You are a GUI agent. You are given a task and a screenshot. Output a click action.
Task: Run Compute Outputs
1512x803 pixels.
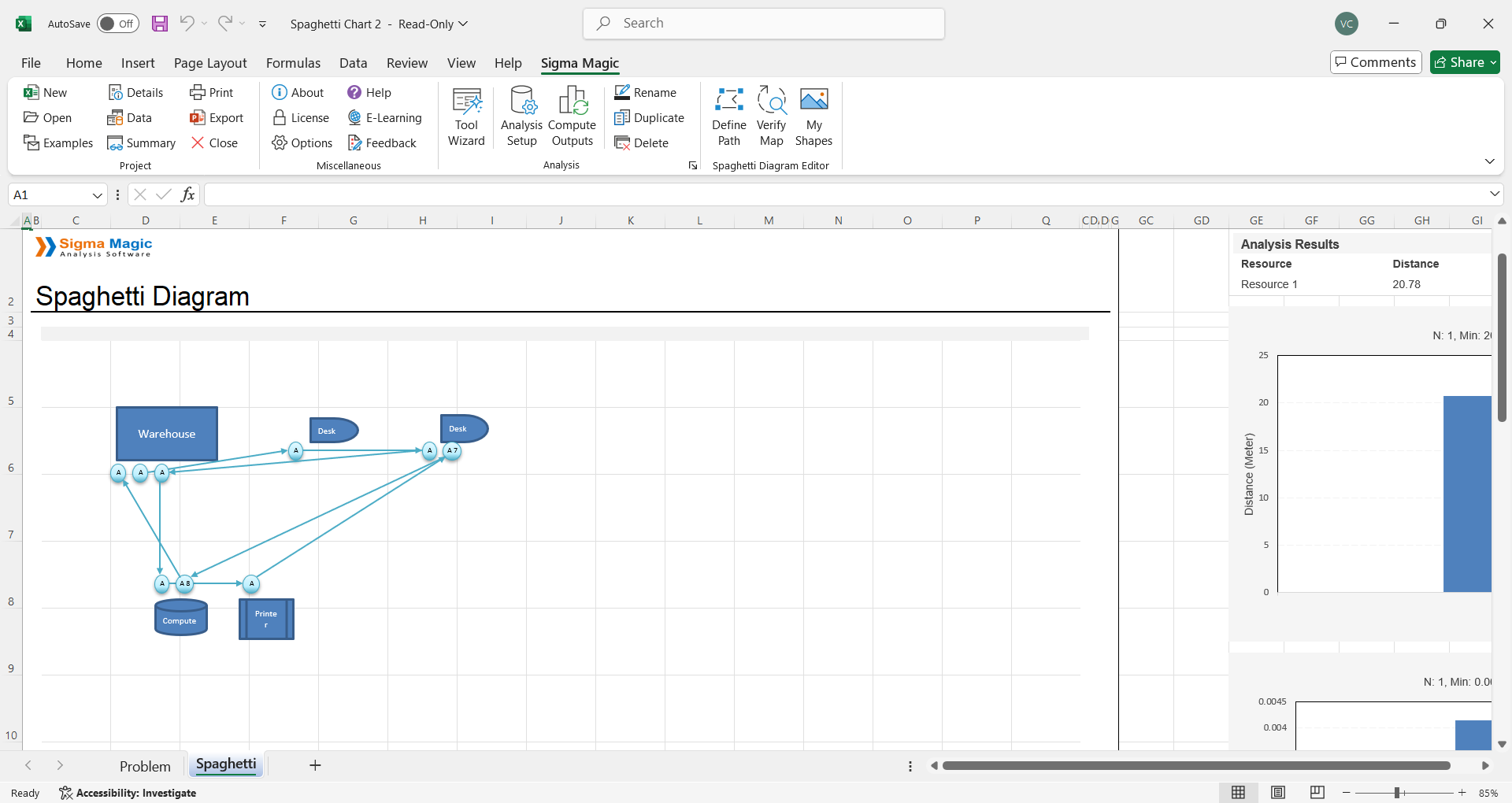(573, 117)
